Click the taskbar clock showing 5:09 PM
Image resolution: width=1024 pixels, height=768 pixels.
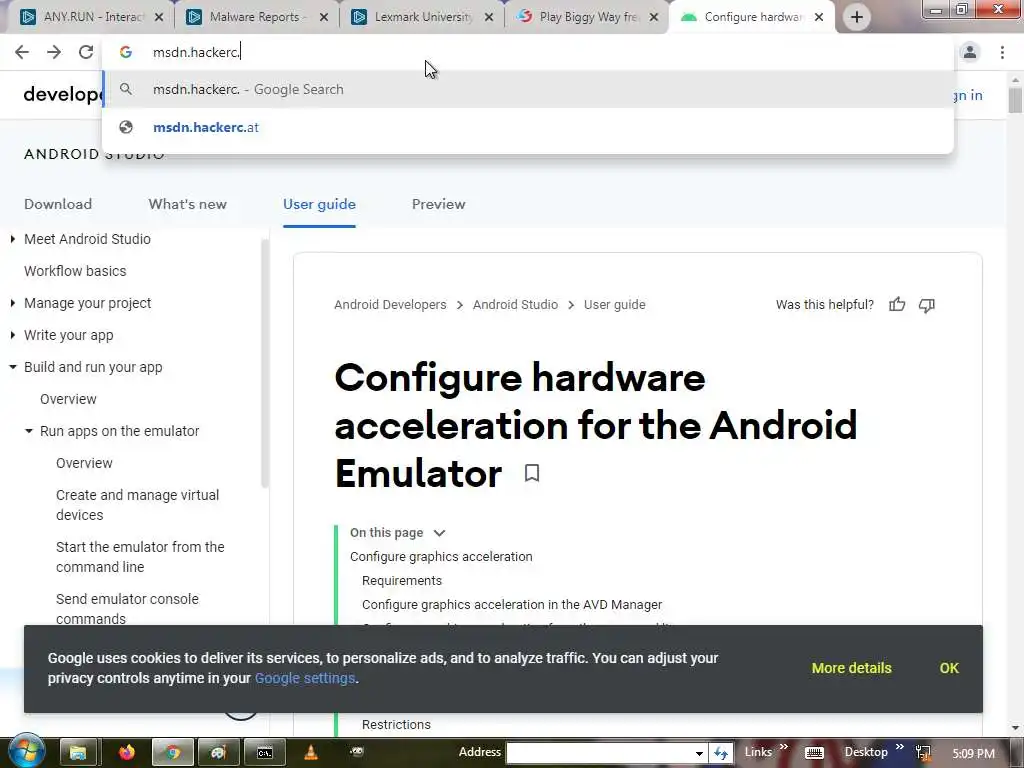(974, 753)
